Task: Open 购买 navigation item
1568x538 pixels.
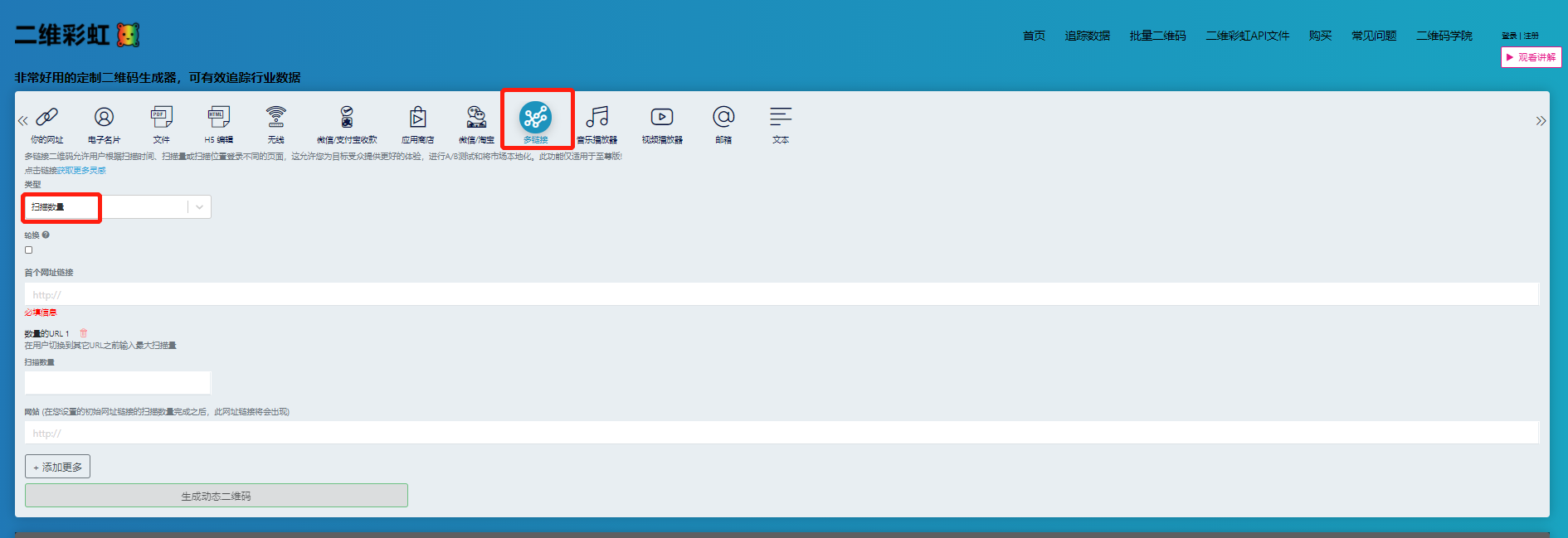Action: (1320, 36)
